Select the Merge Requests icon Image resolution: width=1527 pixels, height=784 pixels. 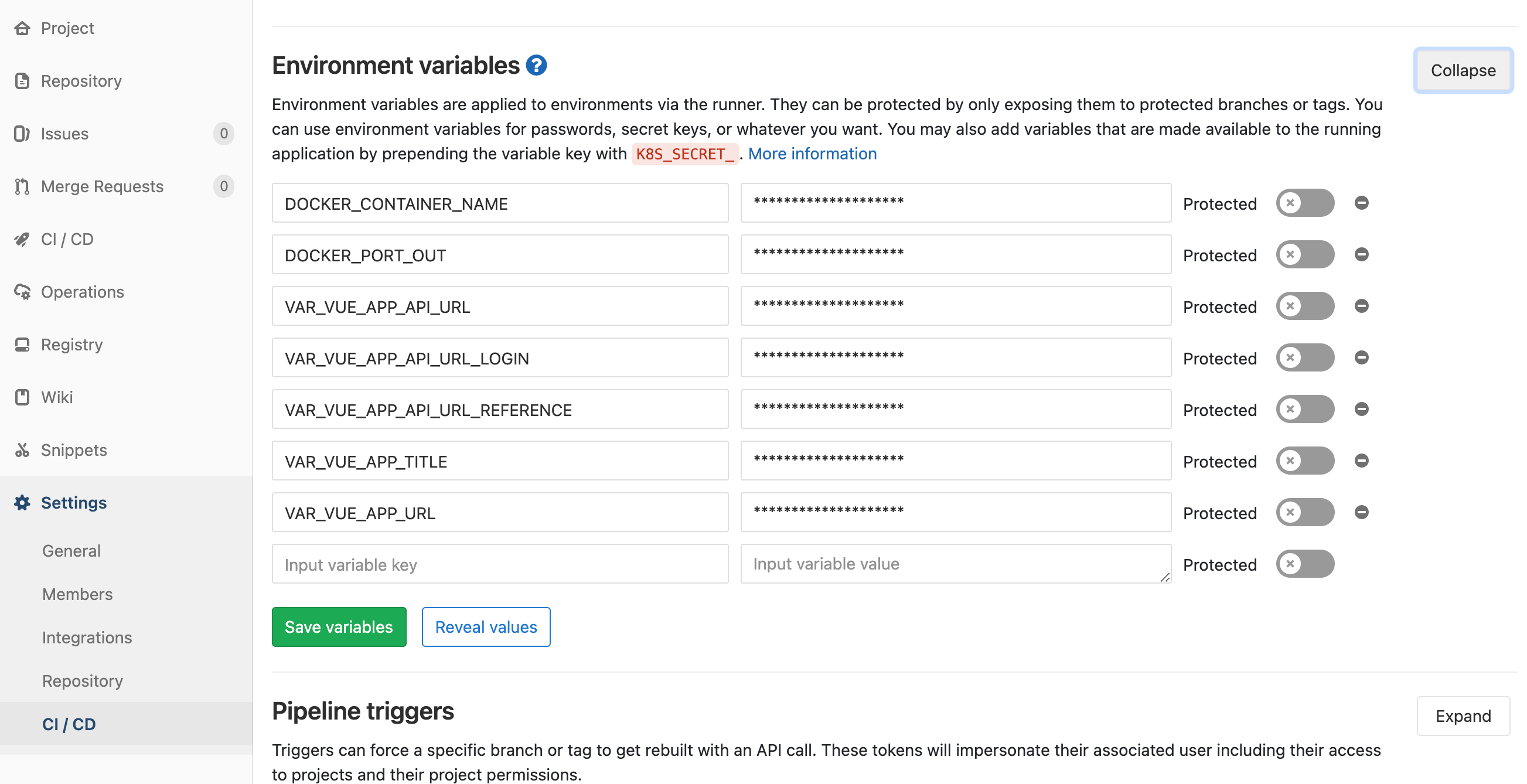[22, 186]
